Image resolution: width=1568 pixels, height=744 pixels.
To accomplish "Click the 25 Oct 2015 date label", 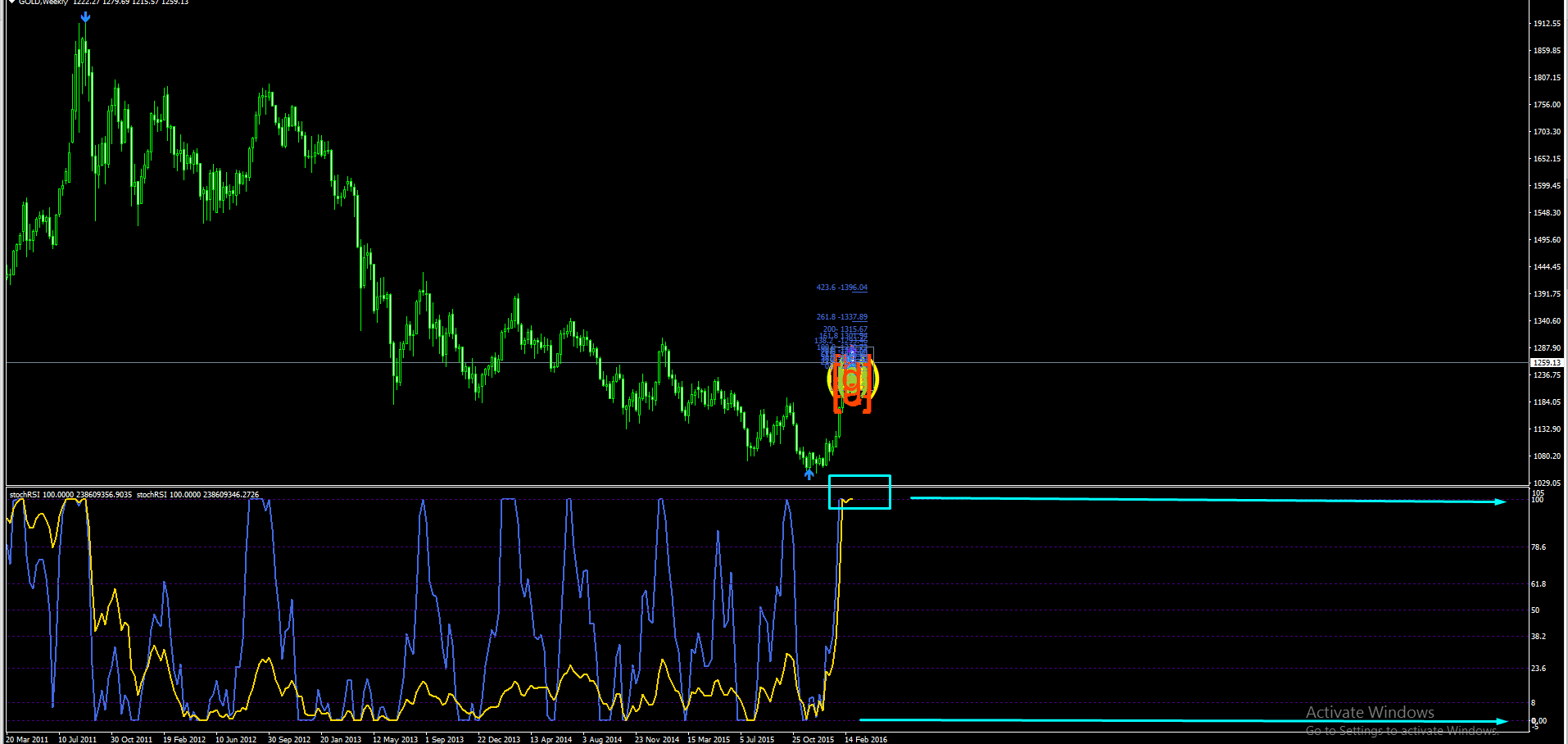I will pos(813,739).
